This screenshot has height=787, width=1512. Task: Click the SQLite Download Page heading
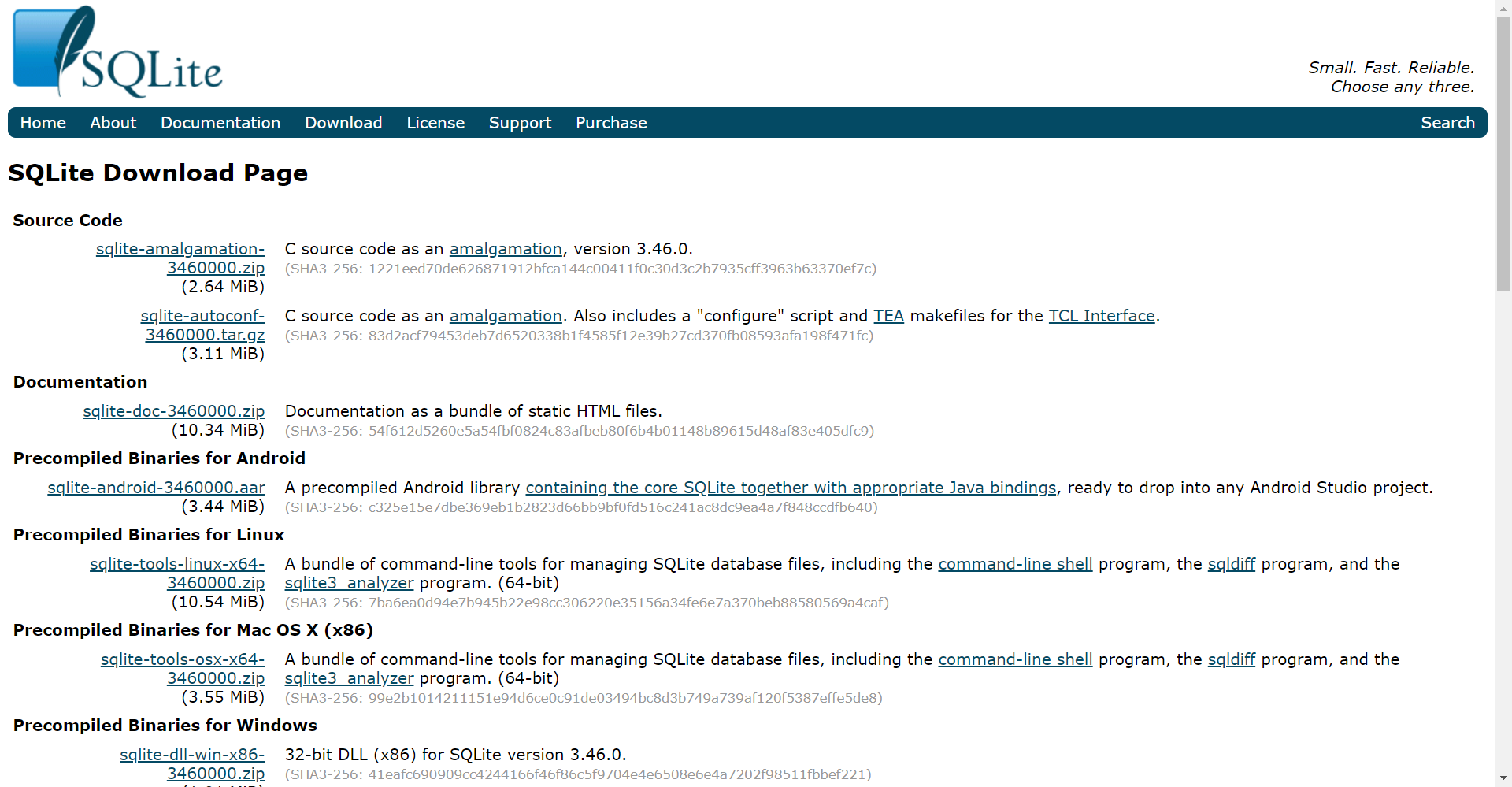pyautogui.click(x=157, y=173)
